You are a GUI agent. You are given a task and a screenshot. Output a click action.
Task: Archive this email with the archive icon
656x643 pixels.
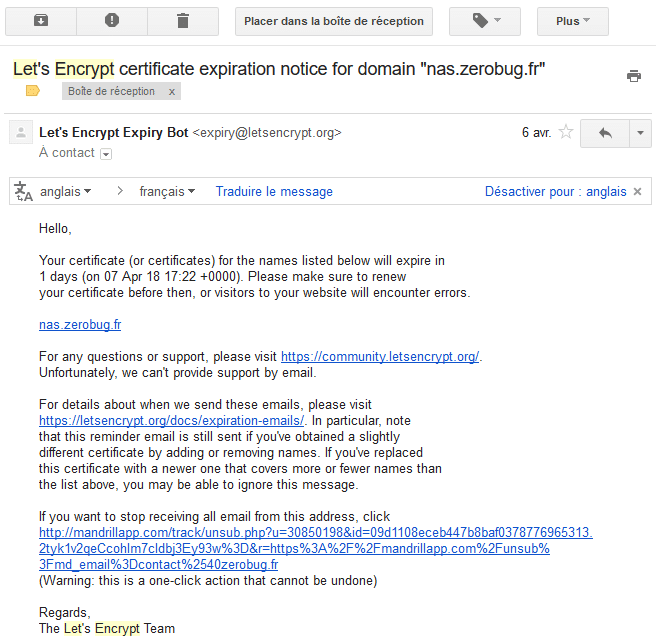[41, 20]
